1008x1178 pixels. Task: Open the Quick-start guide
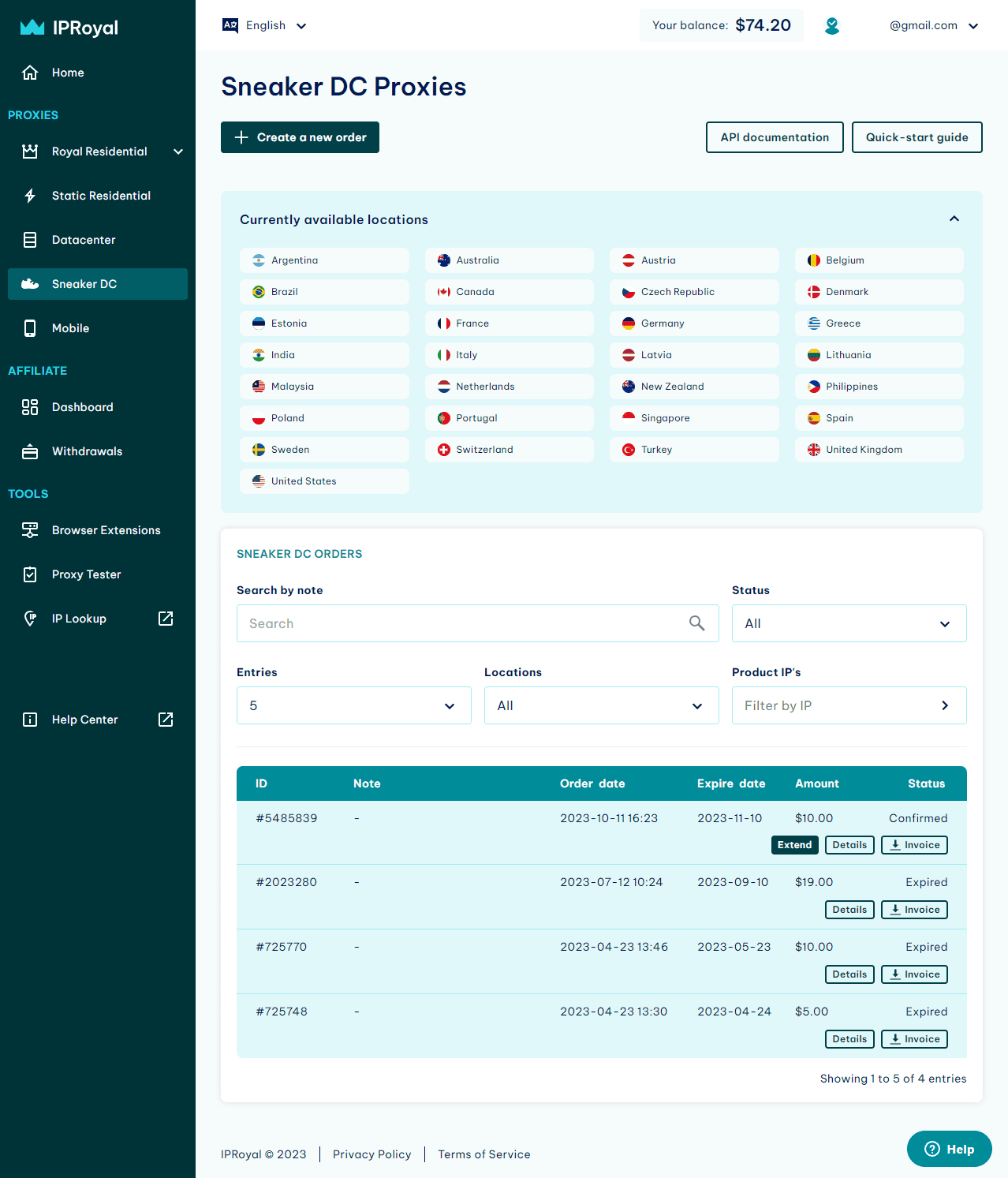[917, 137]
